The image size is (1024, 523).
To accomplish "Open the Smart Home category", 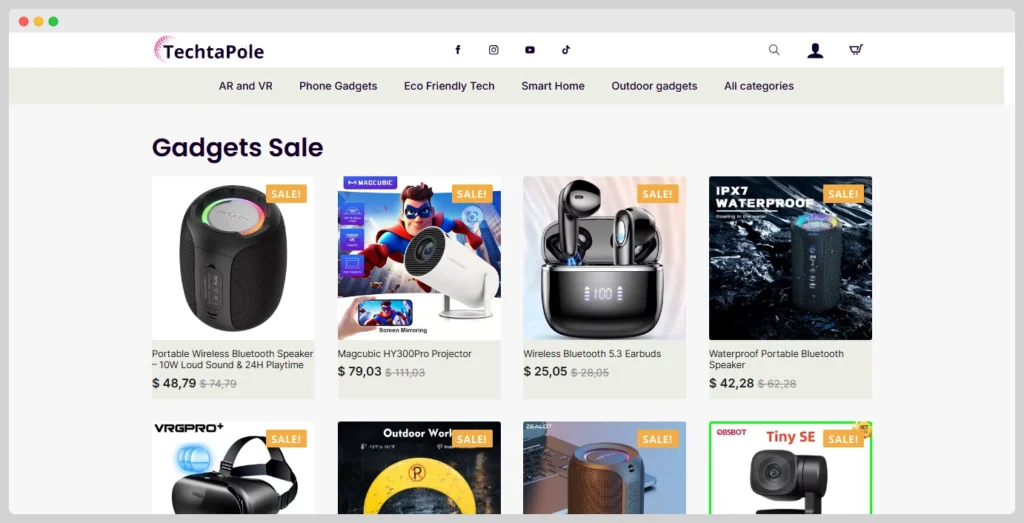I will pos(553,86).
